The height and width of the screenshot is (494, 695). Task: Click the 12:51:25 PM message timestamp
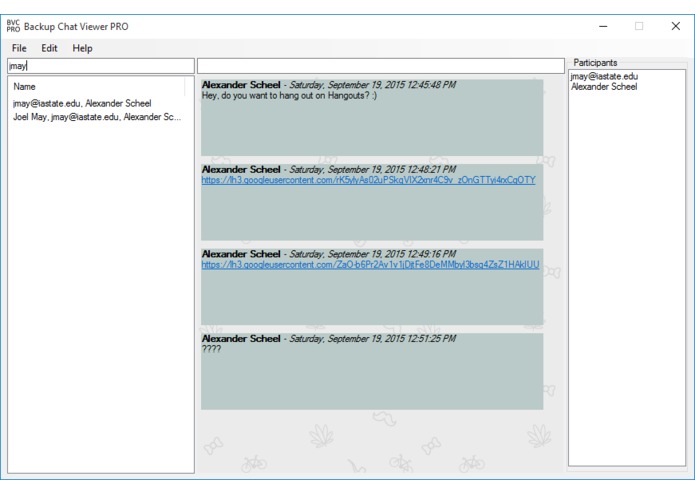[x=372, y=338]
